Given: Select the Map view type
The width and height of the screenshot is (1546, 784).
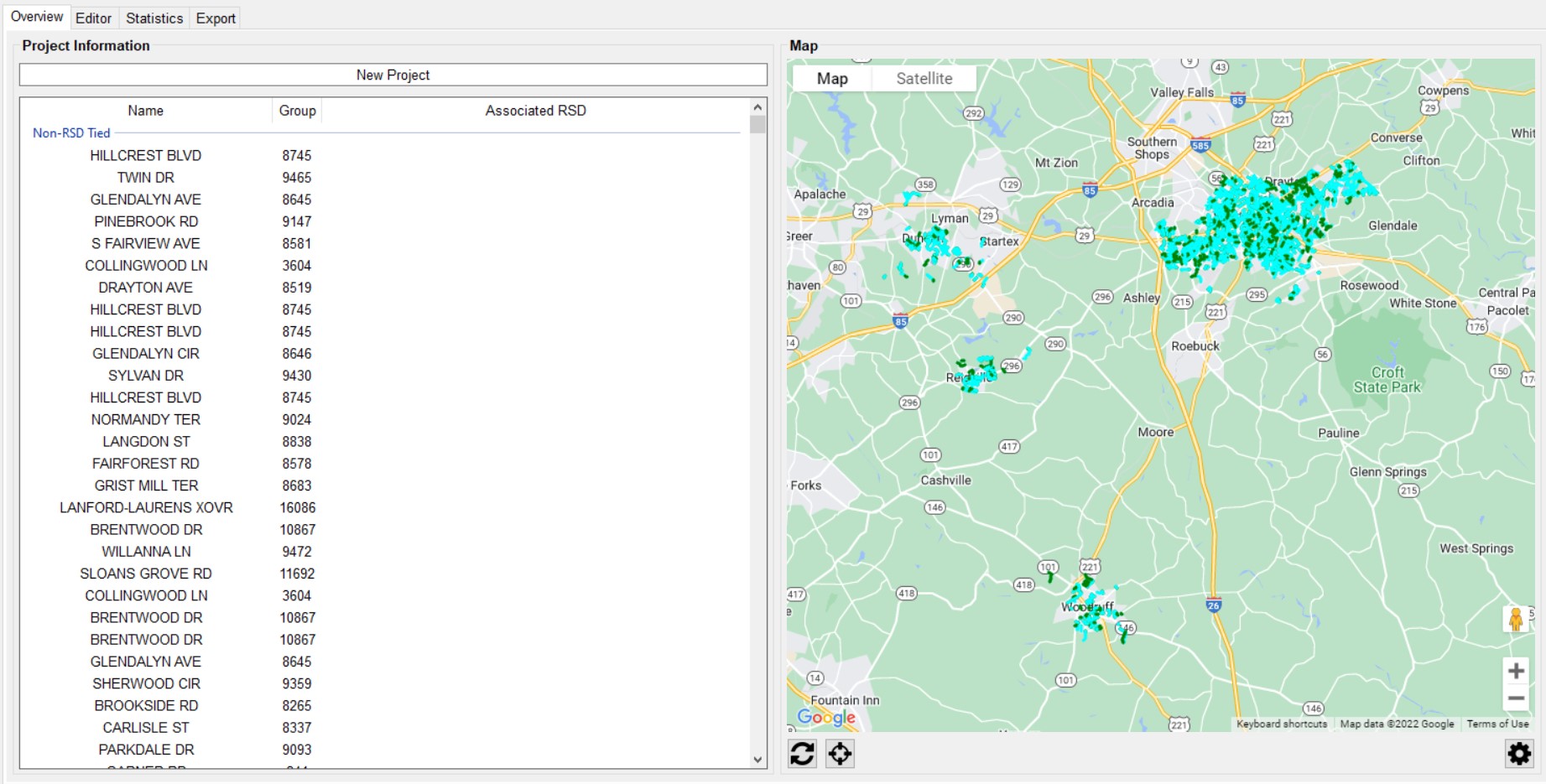Looking at the screenshot, I should point(831,79).
